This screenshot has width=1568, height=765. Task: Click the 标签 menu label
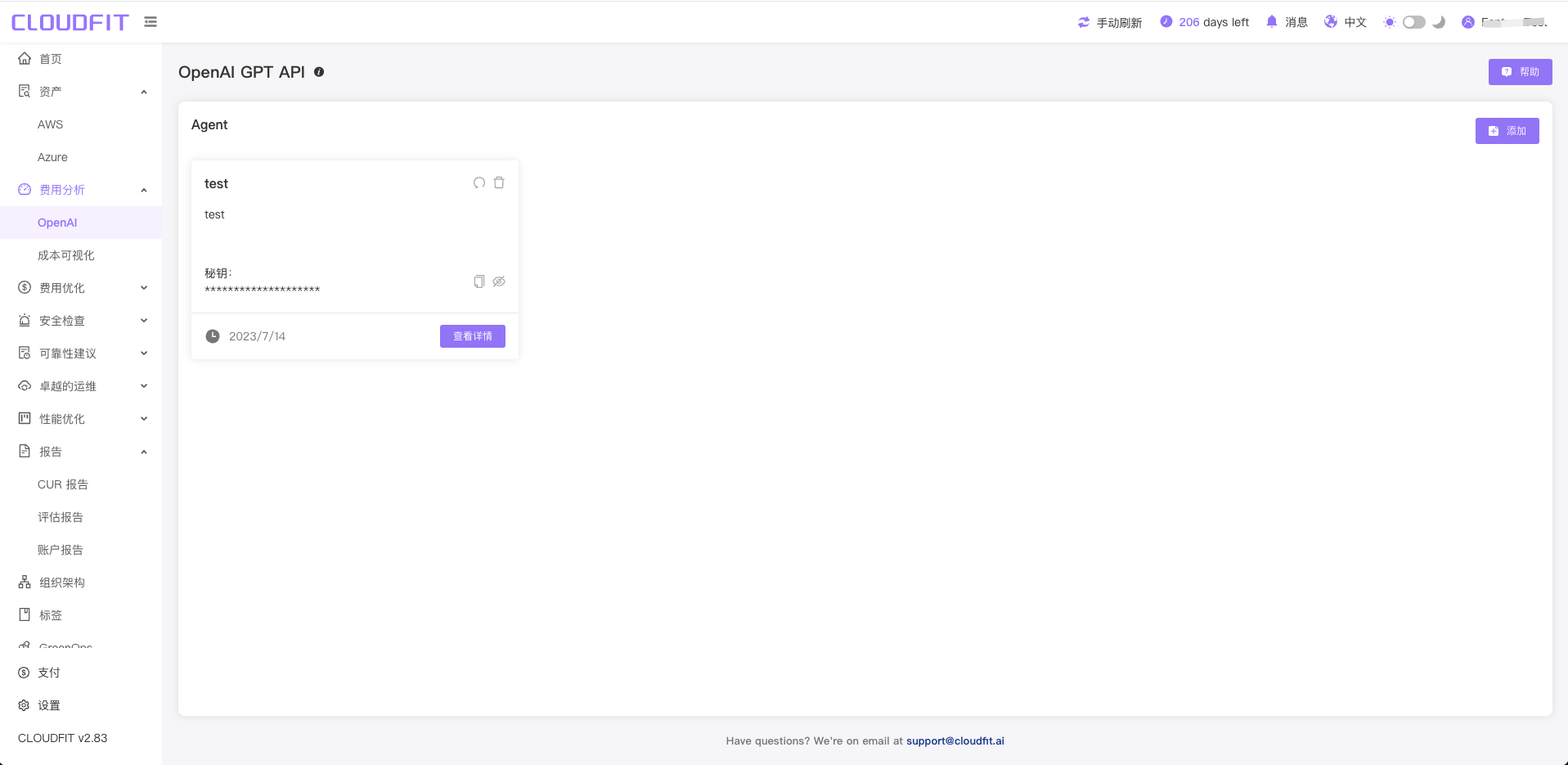[51, 615]
